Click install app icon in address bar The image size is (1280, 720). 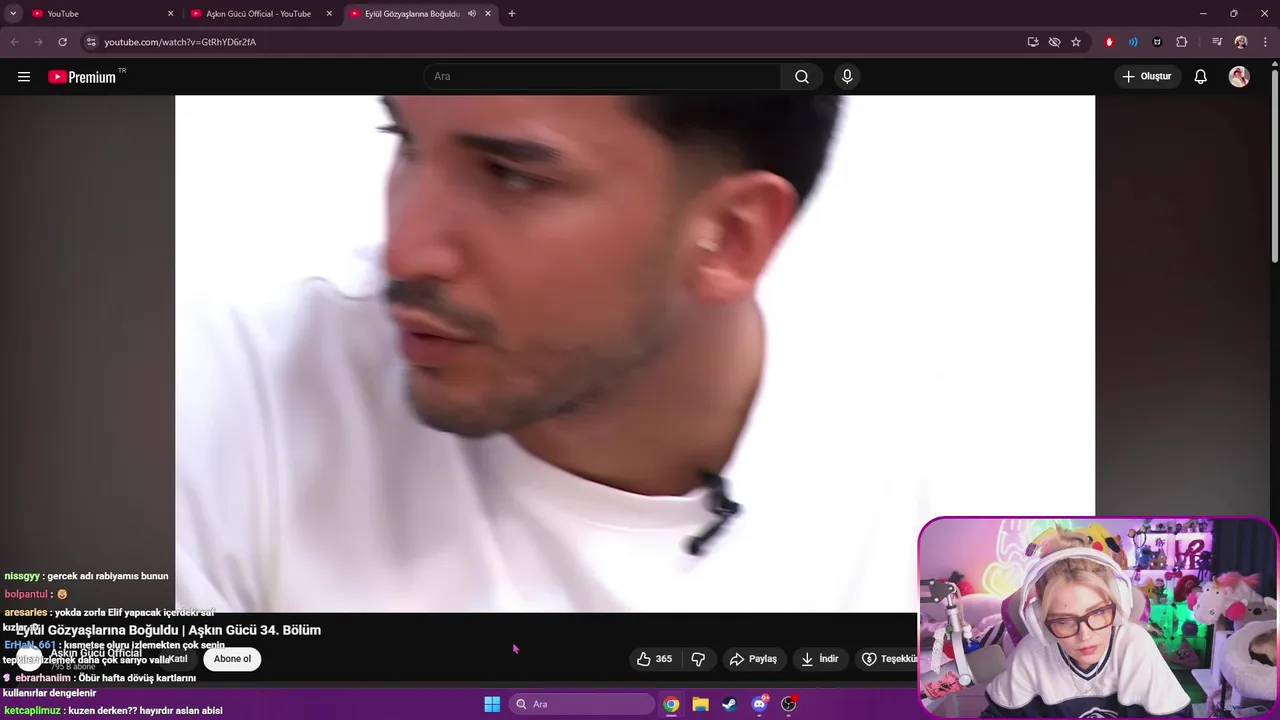1033,42
